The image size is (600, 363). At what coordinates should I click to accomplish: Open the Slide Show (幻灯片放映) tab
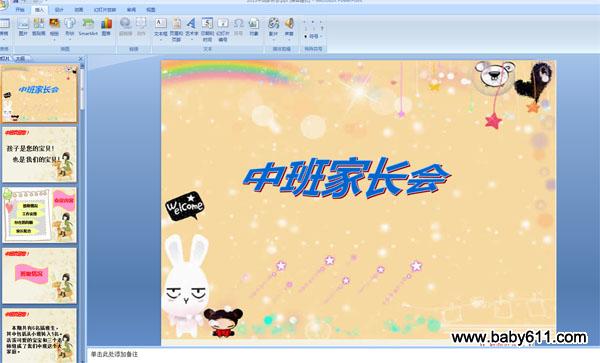click(x=105, y=10)
